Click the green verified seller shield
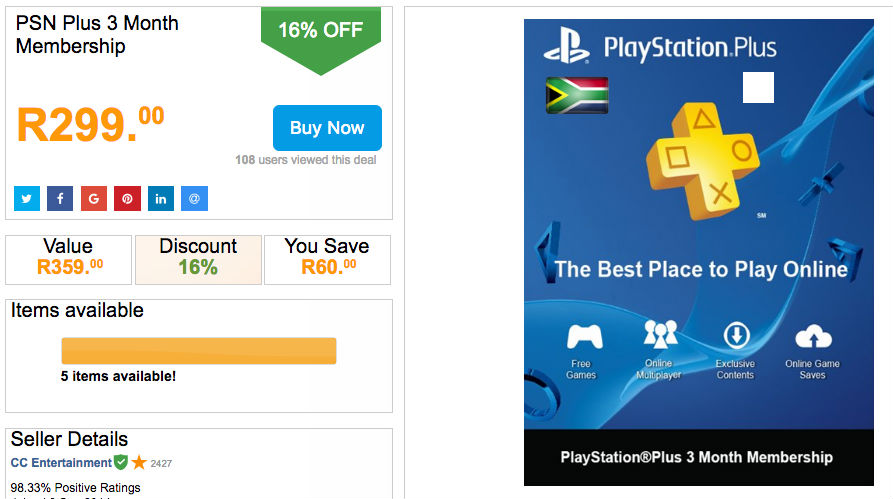The height and width of the screenshot is (499, 893). pyautogui.click(x=121, y=463)
